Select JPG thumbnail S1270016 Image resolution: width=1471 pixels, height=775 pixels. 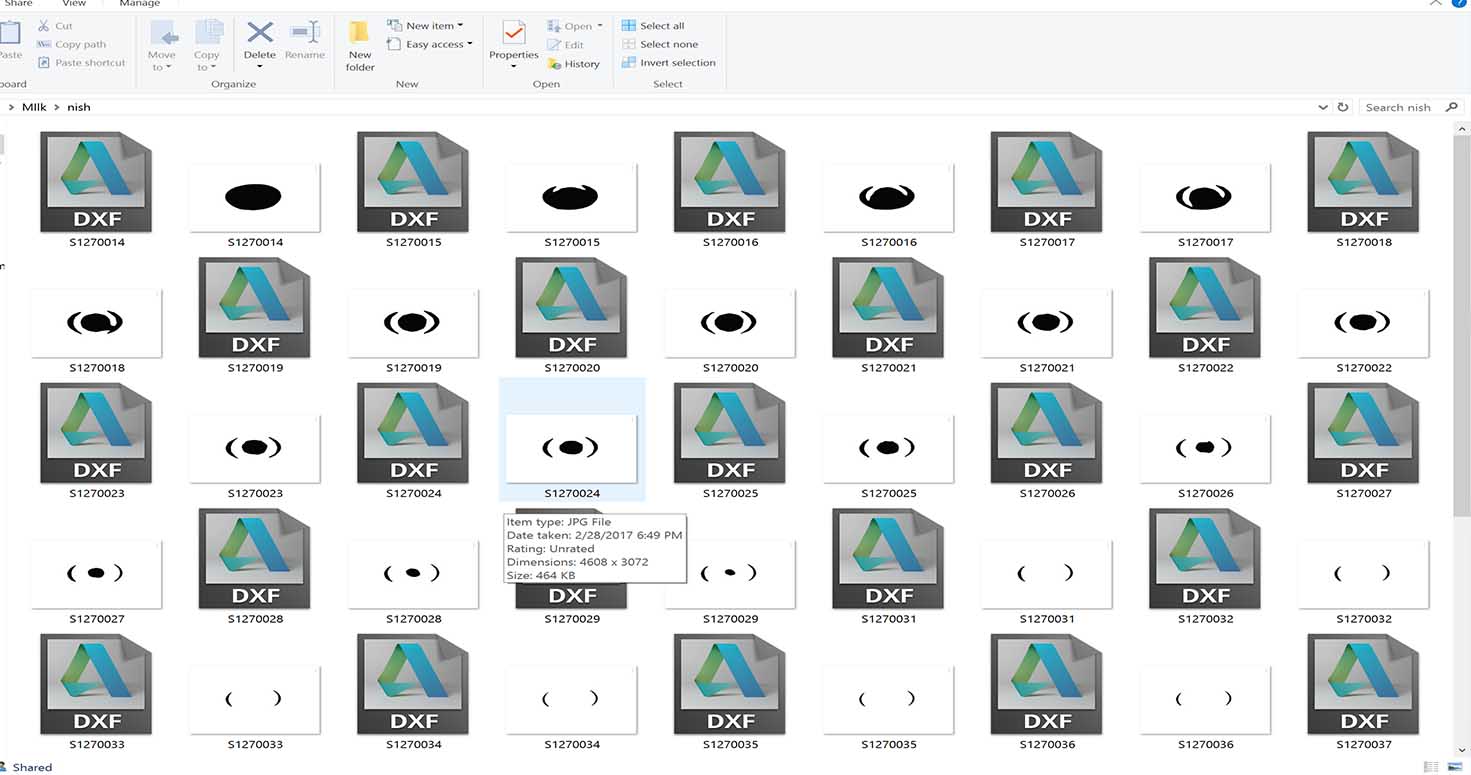coord(889,197)
